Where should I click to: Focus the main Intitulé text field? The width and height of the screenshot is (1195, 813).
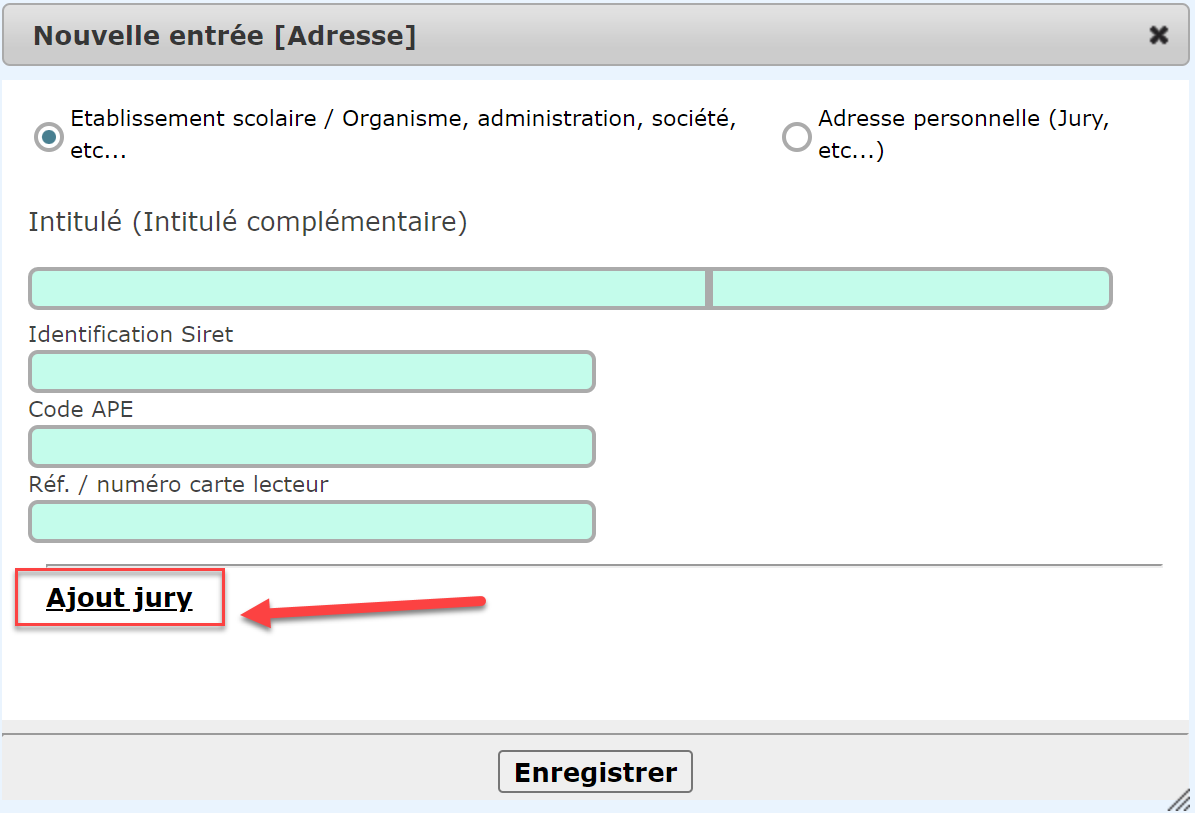[x=368, y=289]
